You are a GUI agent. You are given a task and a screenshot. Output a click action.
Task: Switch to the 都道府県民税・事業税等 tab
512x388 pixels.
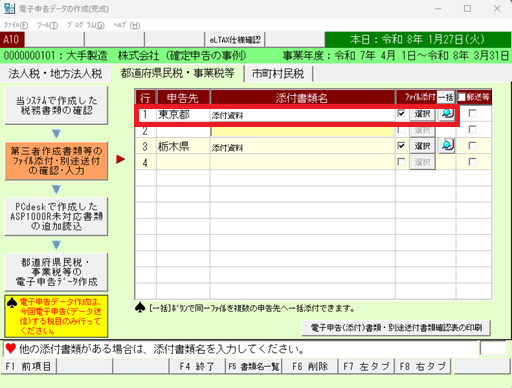(x=178, y=73)
